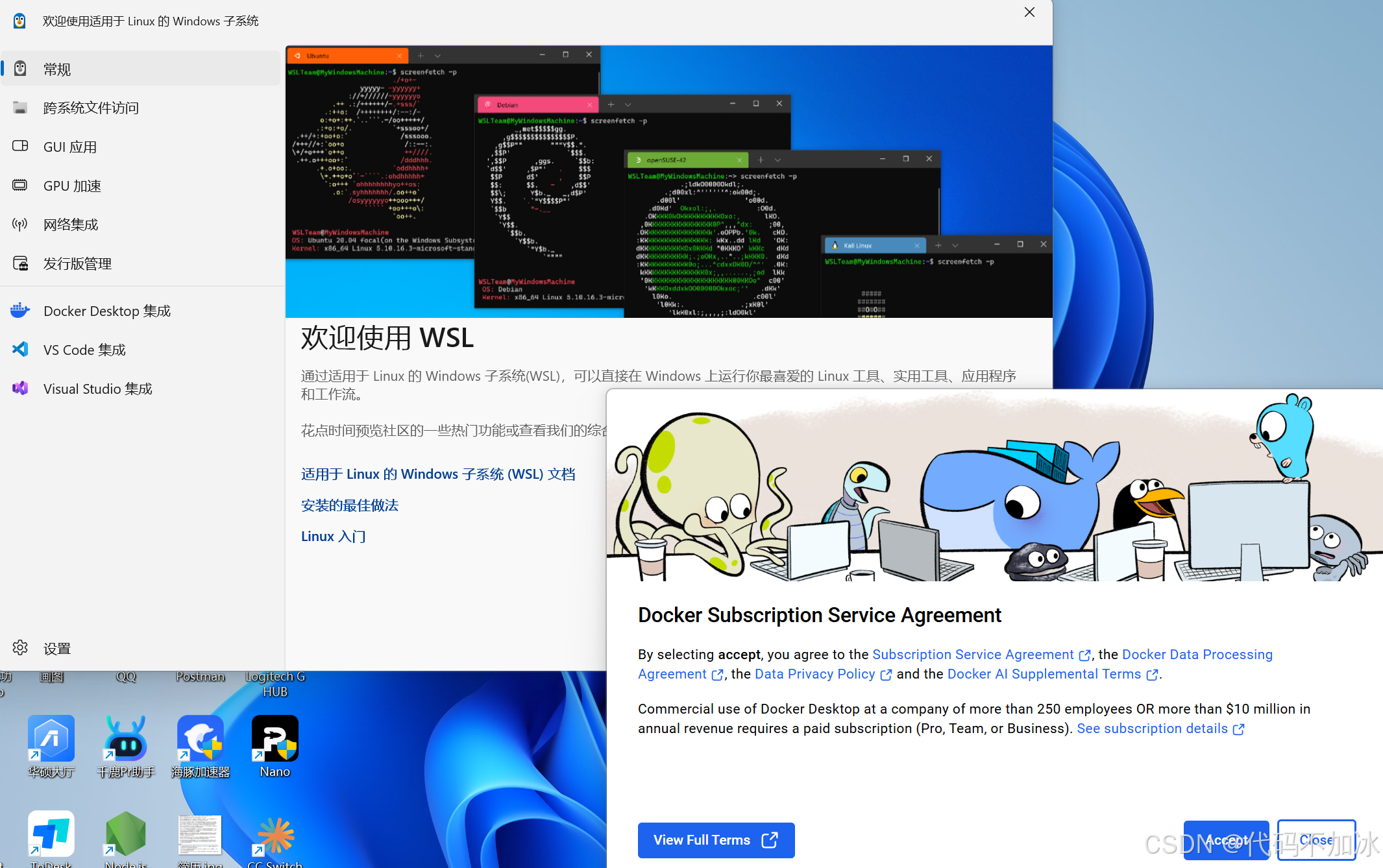This screenshot has width=1383, height=868.
Task: Open the WSL 文档 link
Action: click(438, 474)
